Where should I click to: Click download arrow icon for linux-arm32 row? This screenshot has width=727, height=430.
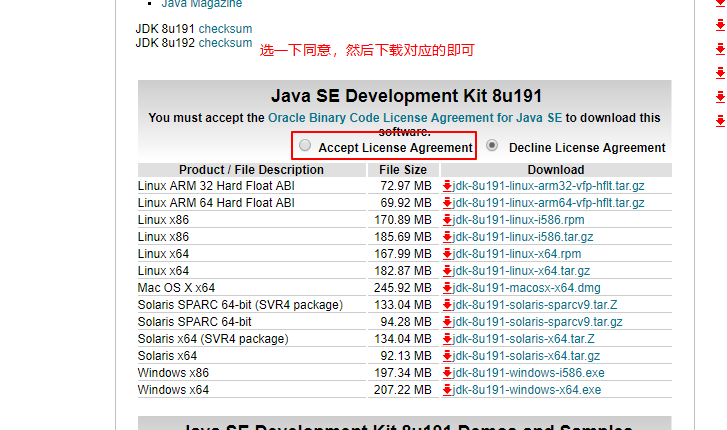447,186
